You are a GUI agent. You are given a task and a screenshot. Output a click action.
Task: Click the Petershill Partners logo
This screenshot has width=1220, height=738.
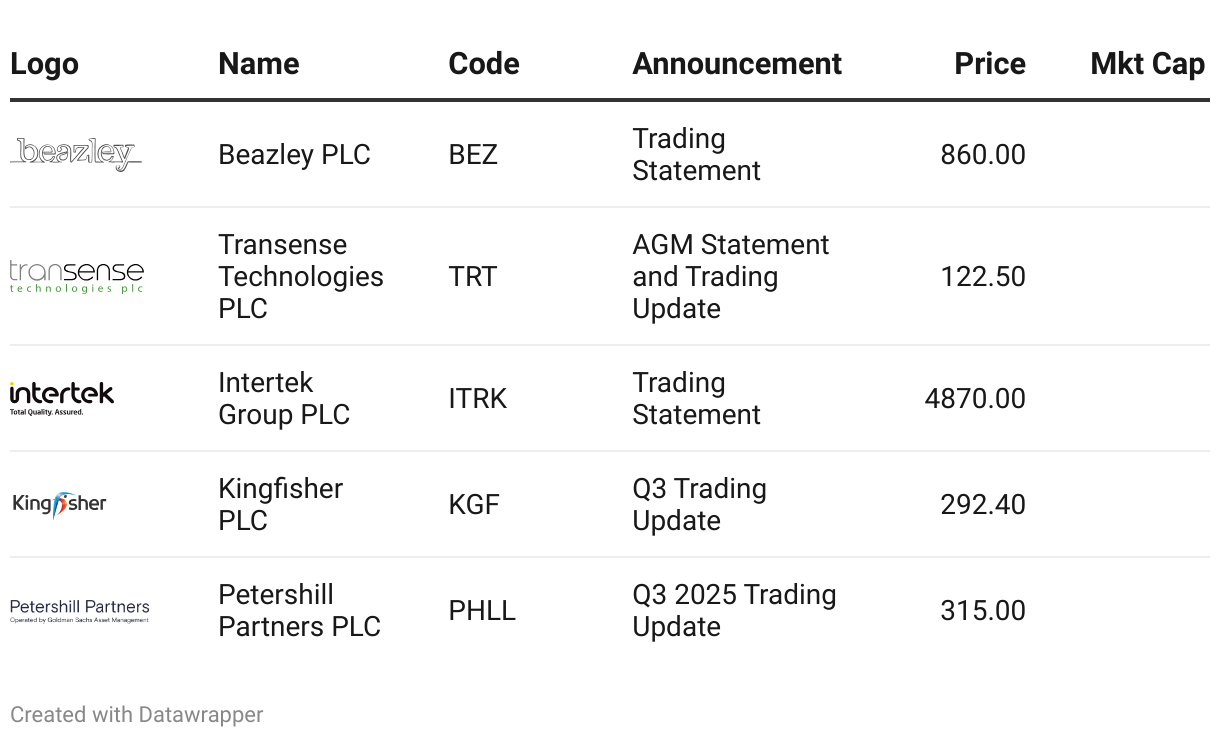tap(80, 610)
